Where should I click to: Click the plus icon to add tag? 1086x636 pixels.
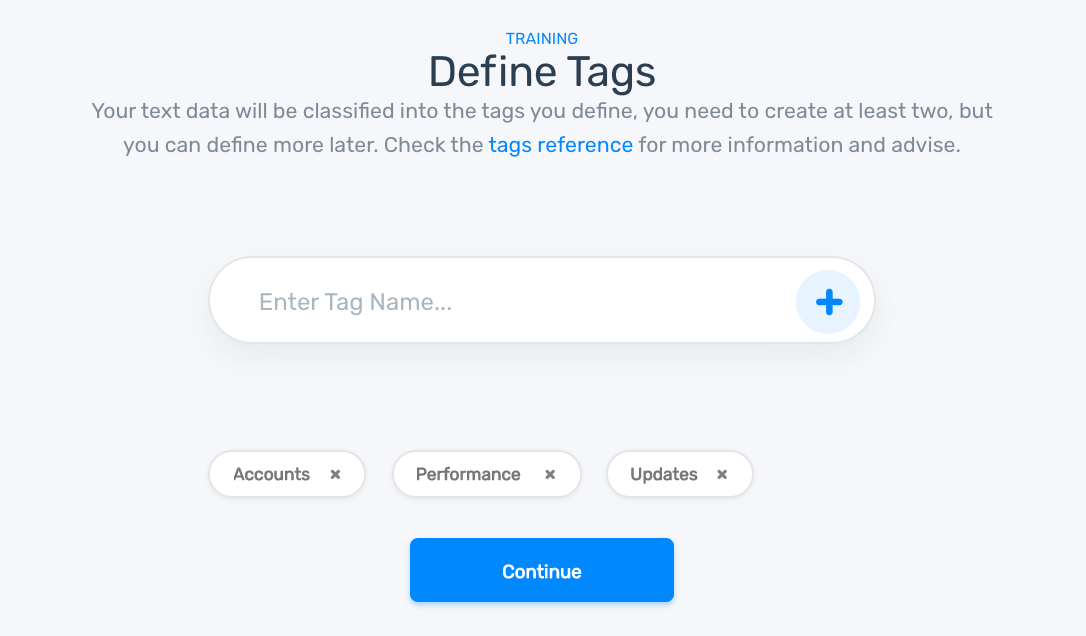[x=828, y=301]
